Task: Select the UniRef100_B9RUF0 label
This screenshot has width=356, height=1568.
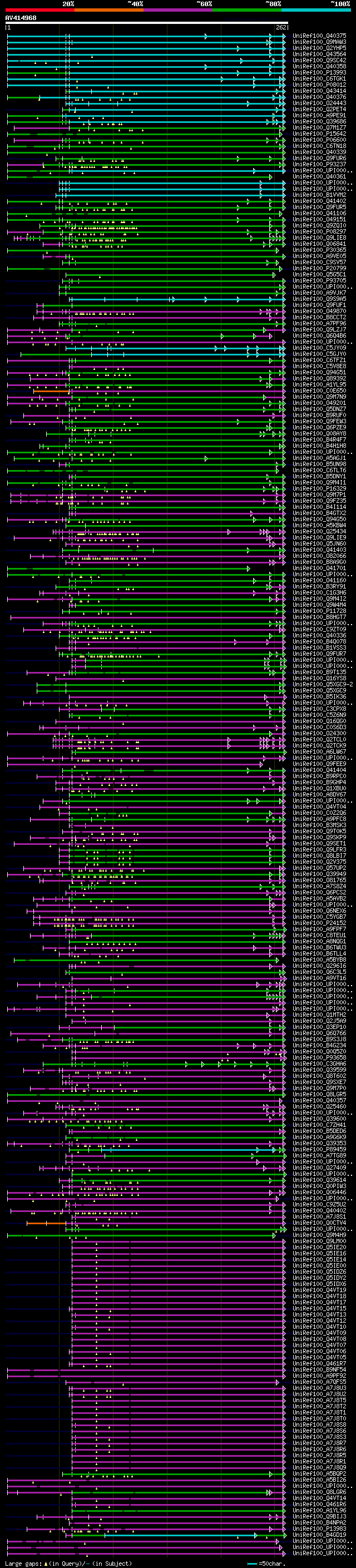Action: [319, 415]
